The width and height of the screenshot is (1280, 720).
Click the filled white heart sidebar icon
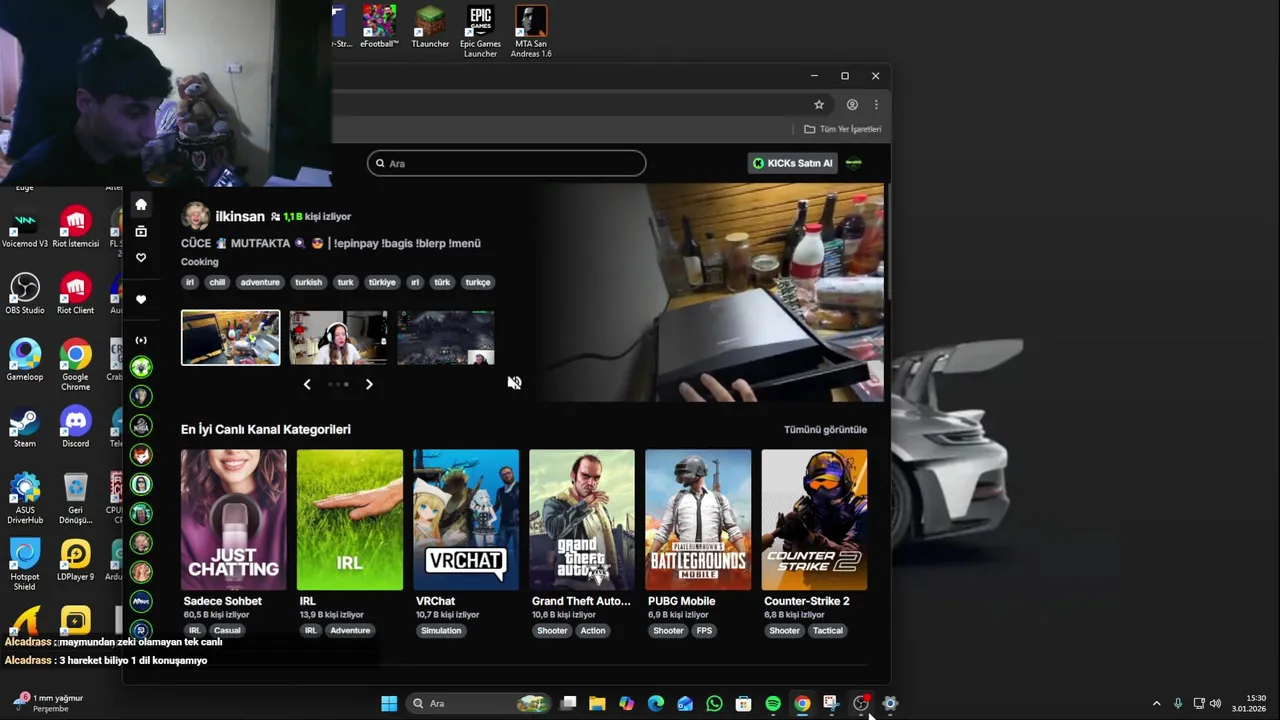click(141, 299)
